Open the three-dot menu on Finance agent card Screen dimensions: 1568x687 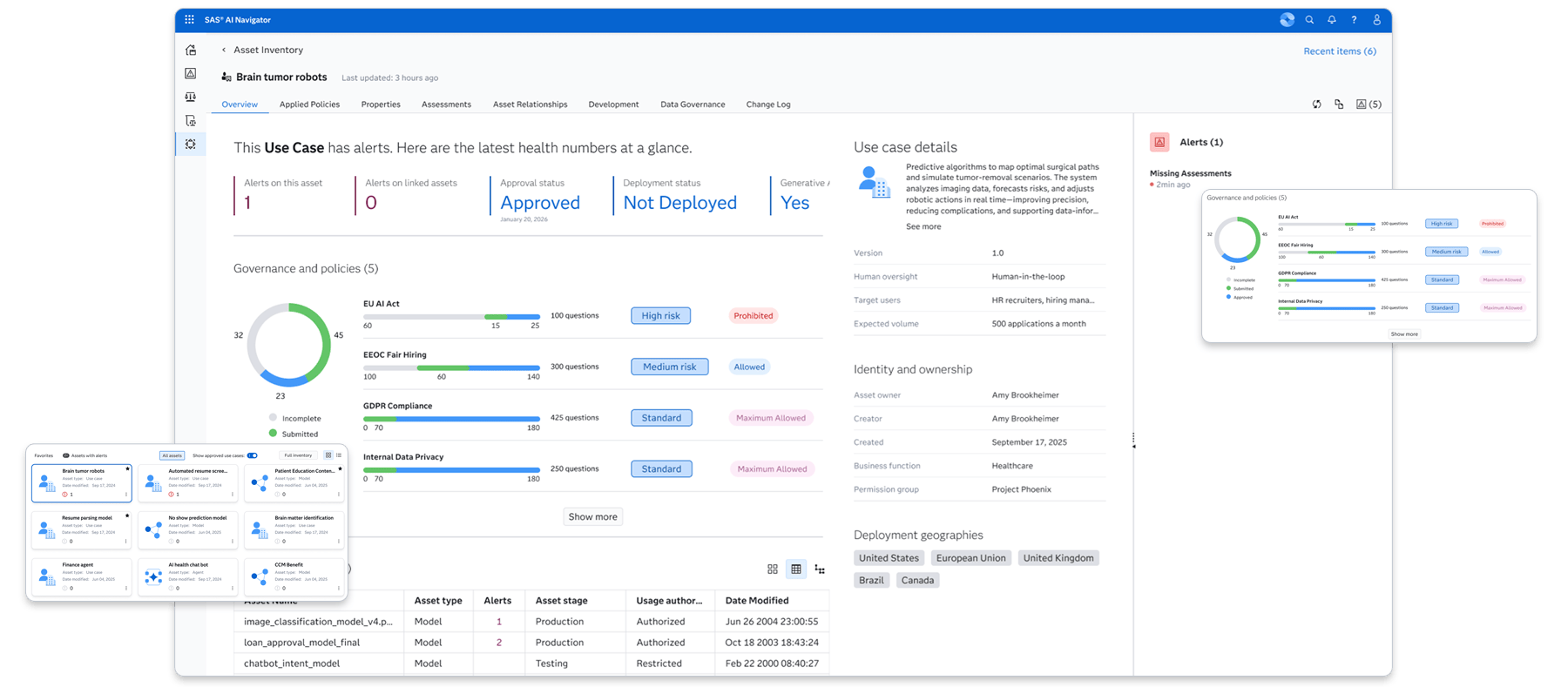click(x=126, y=588)
